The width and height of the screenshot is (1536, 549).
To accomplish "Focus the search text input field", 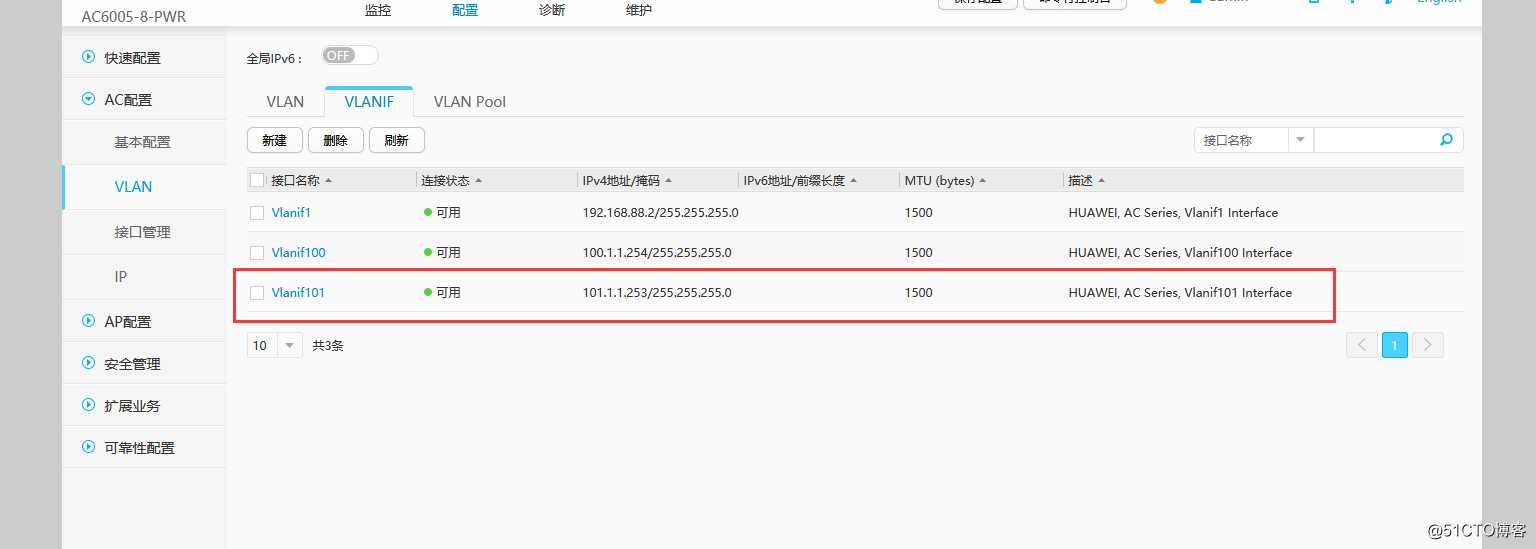I will tap(1374, 140).
